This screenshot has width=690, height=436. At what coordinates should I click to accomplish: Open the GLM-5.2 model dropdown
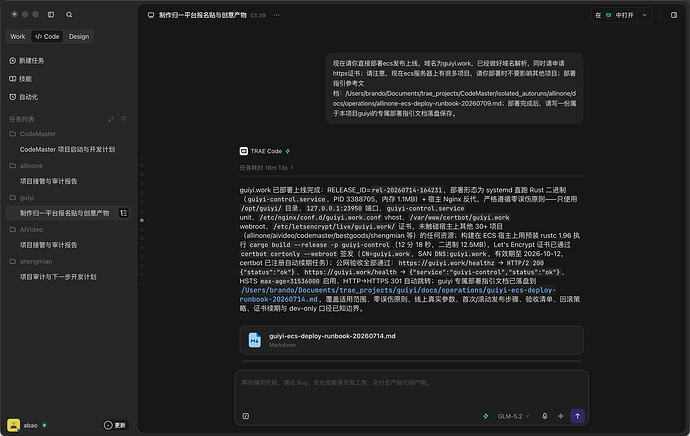pos(513,416)
